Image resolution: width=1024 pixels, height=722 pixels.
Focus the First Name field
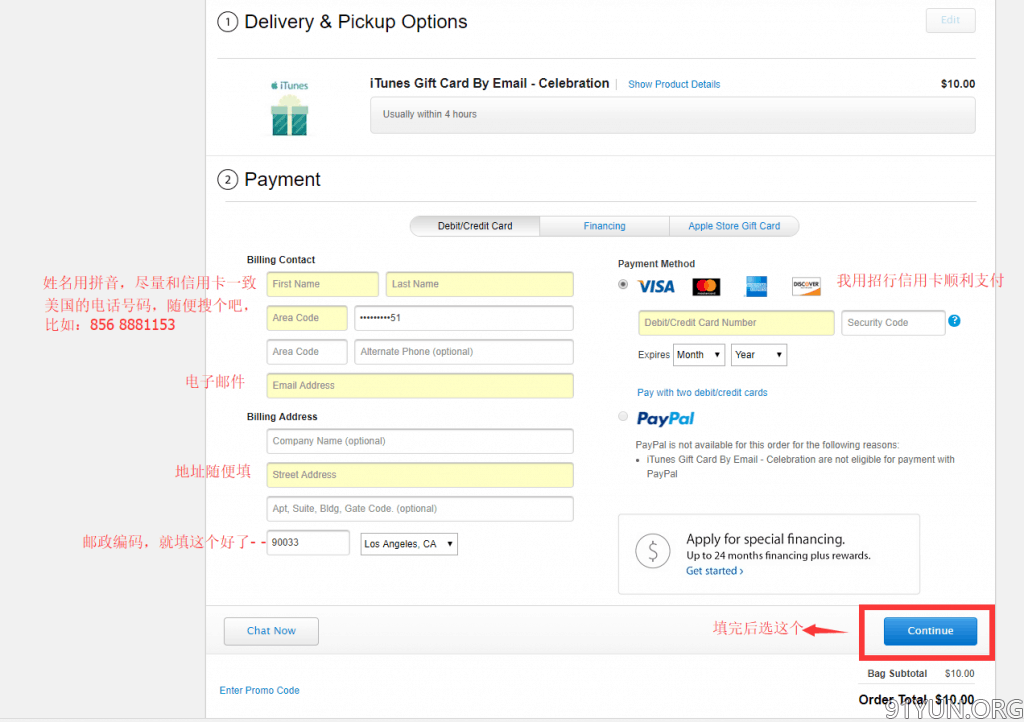pos(323,284)
